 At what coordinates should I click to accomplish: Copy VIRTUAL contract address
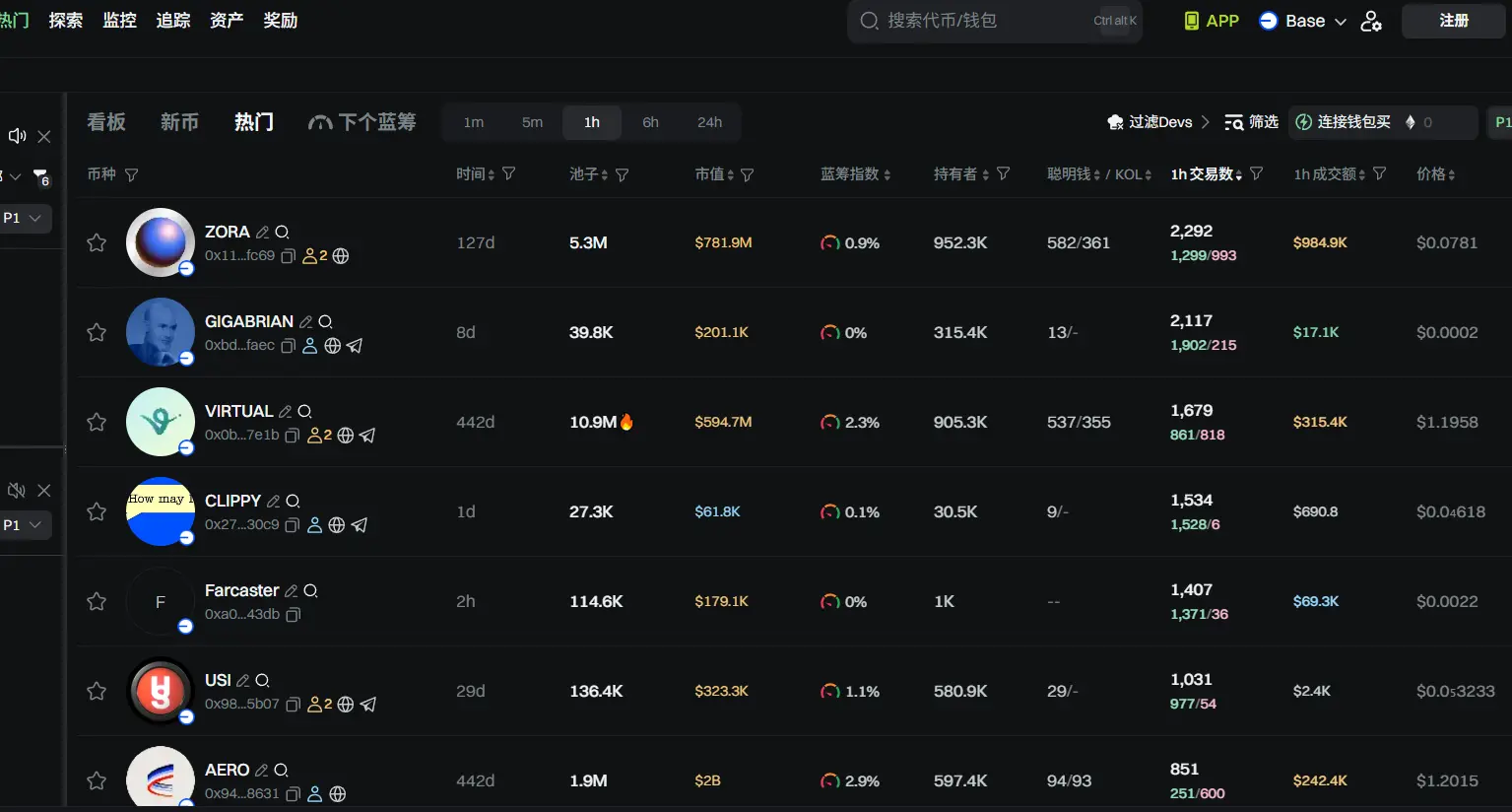coord(293,436)
